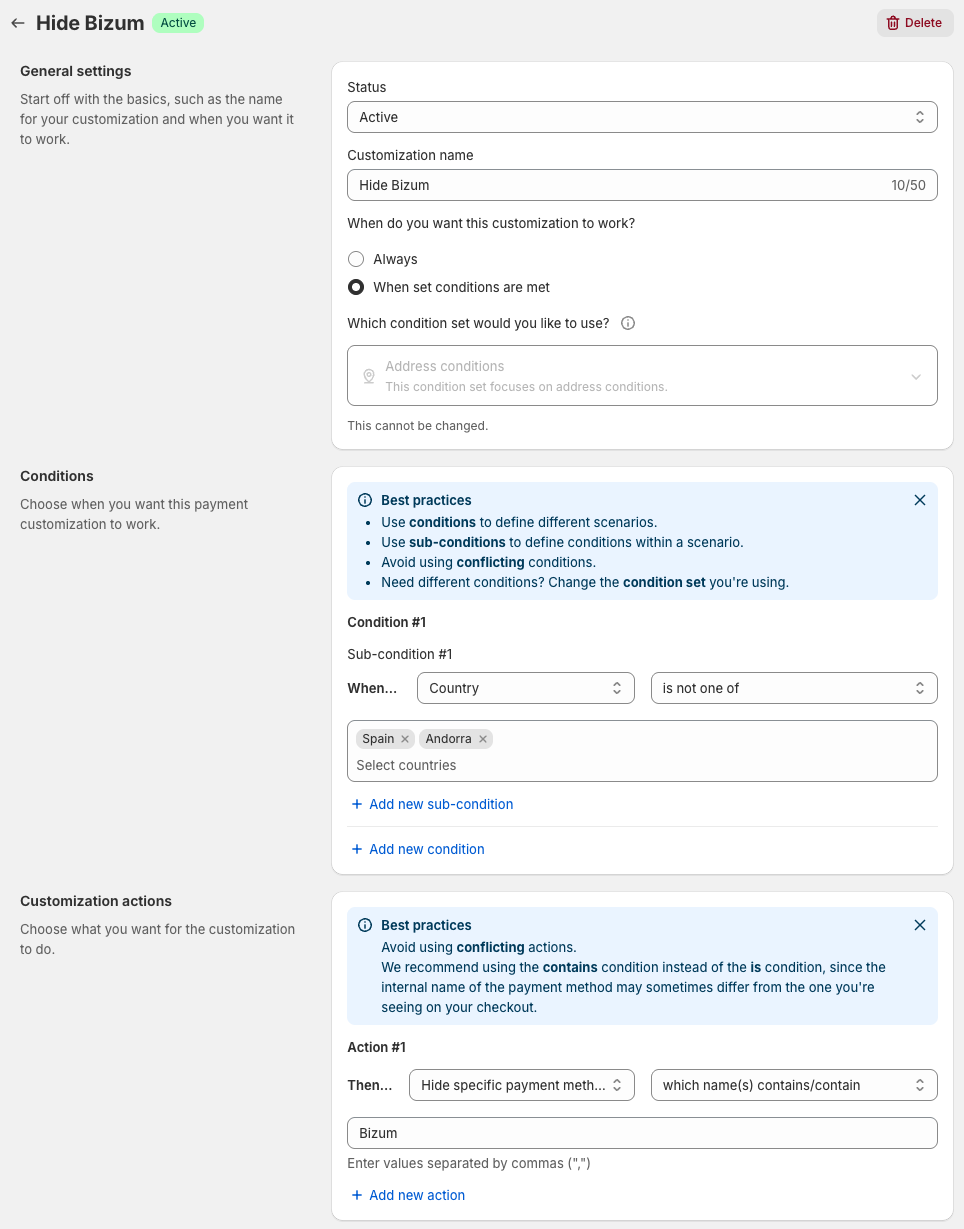The width and height of the screenshot is (964, 1229).
Task: Remove the Andorra country tag
Action: coord(483,739)
